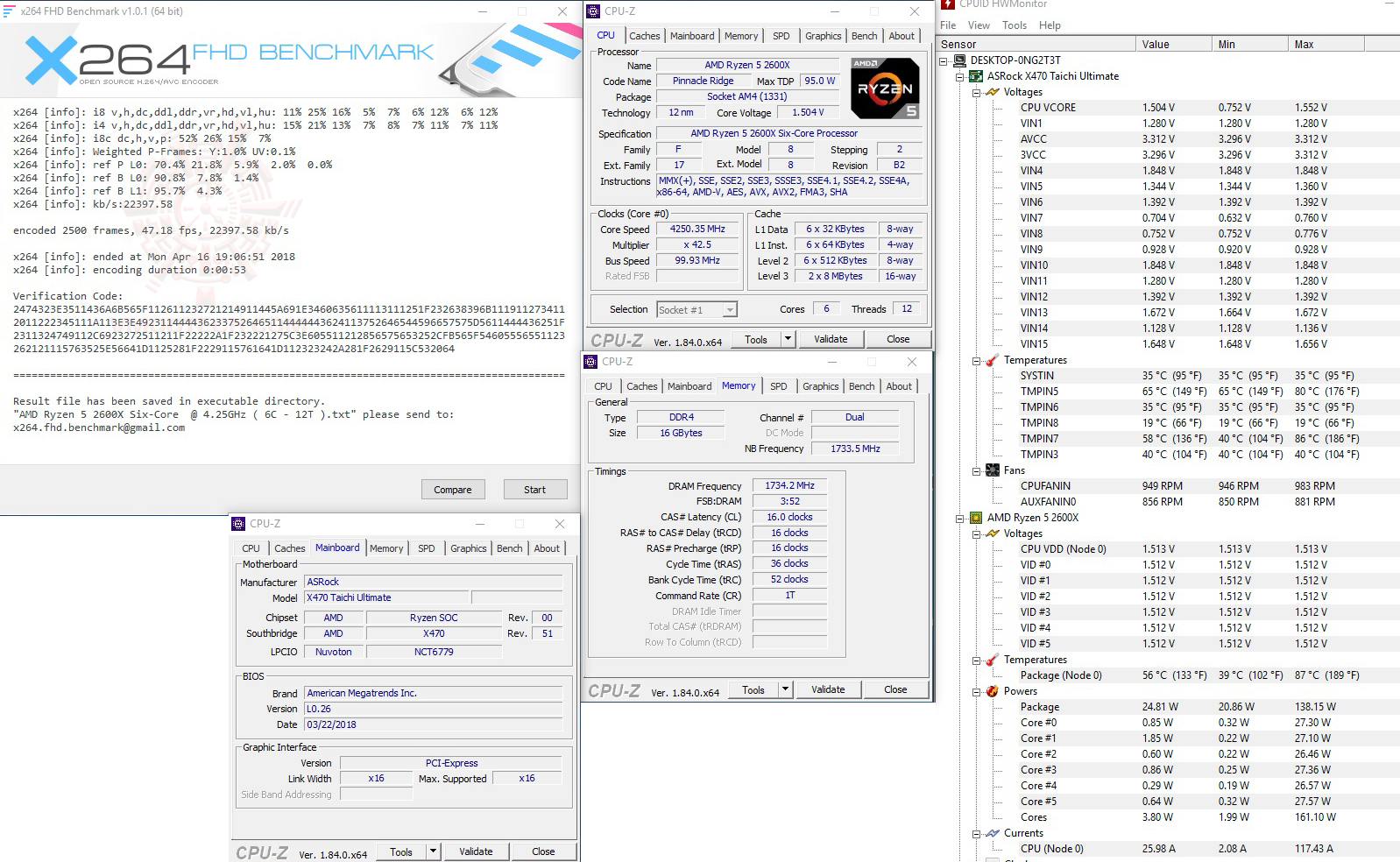Click the title bar icon of the CPU-Z memory timings window
The image size is (1400, 862).
[590, 362]
